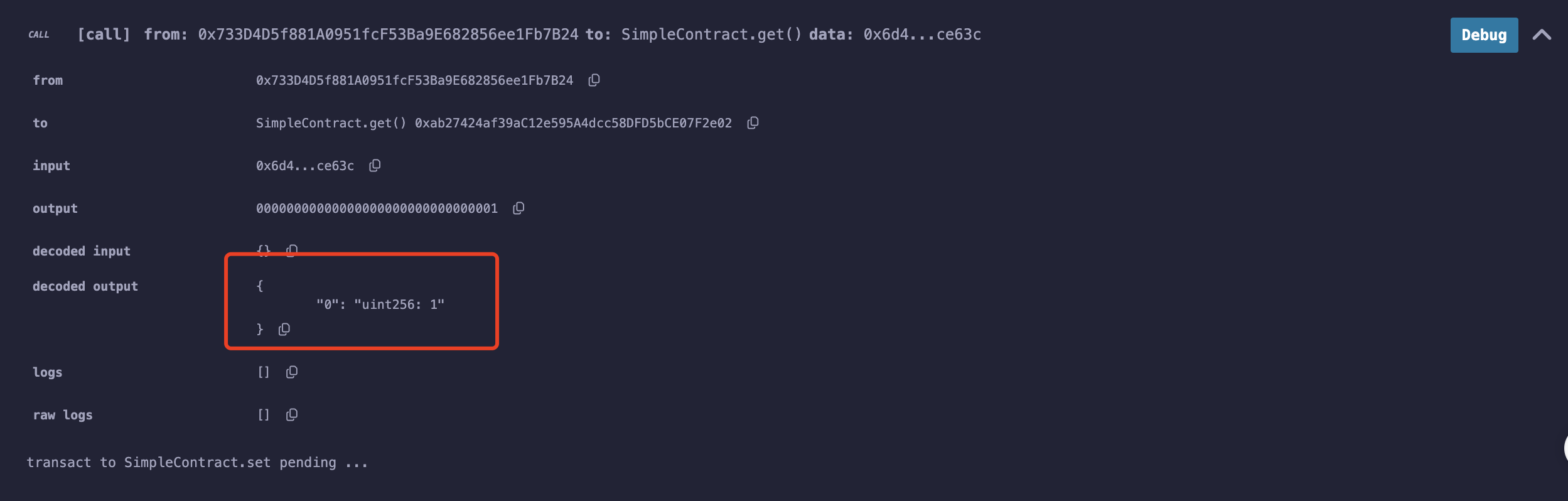This screenshot has height=501, width=1568.
Task: Click the Debug button
Action: (x=1483, y=35)
